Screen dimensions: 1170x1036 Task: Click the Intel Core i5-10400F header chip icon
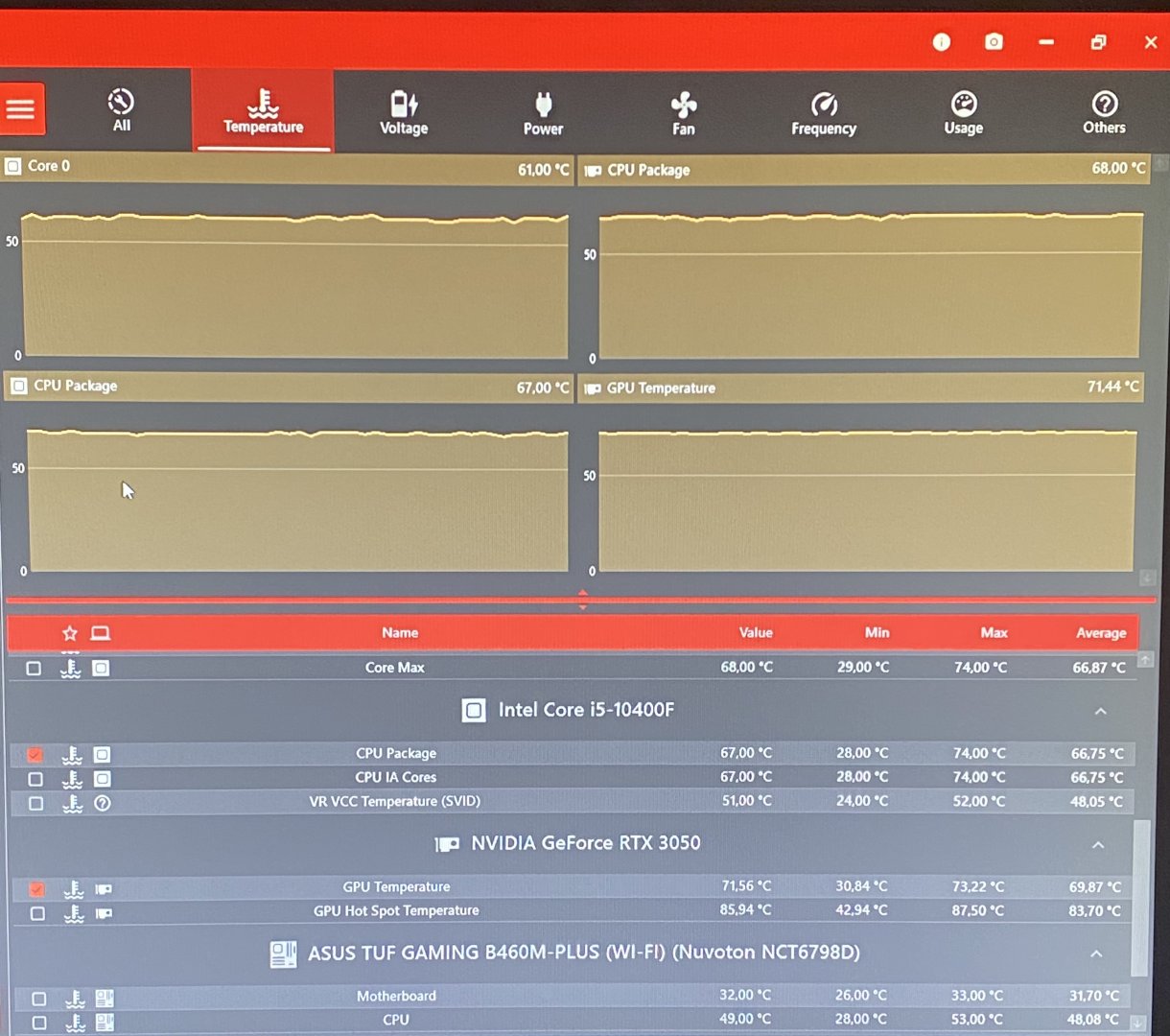(x=473, y=711)
